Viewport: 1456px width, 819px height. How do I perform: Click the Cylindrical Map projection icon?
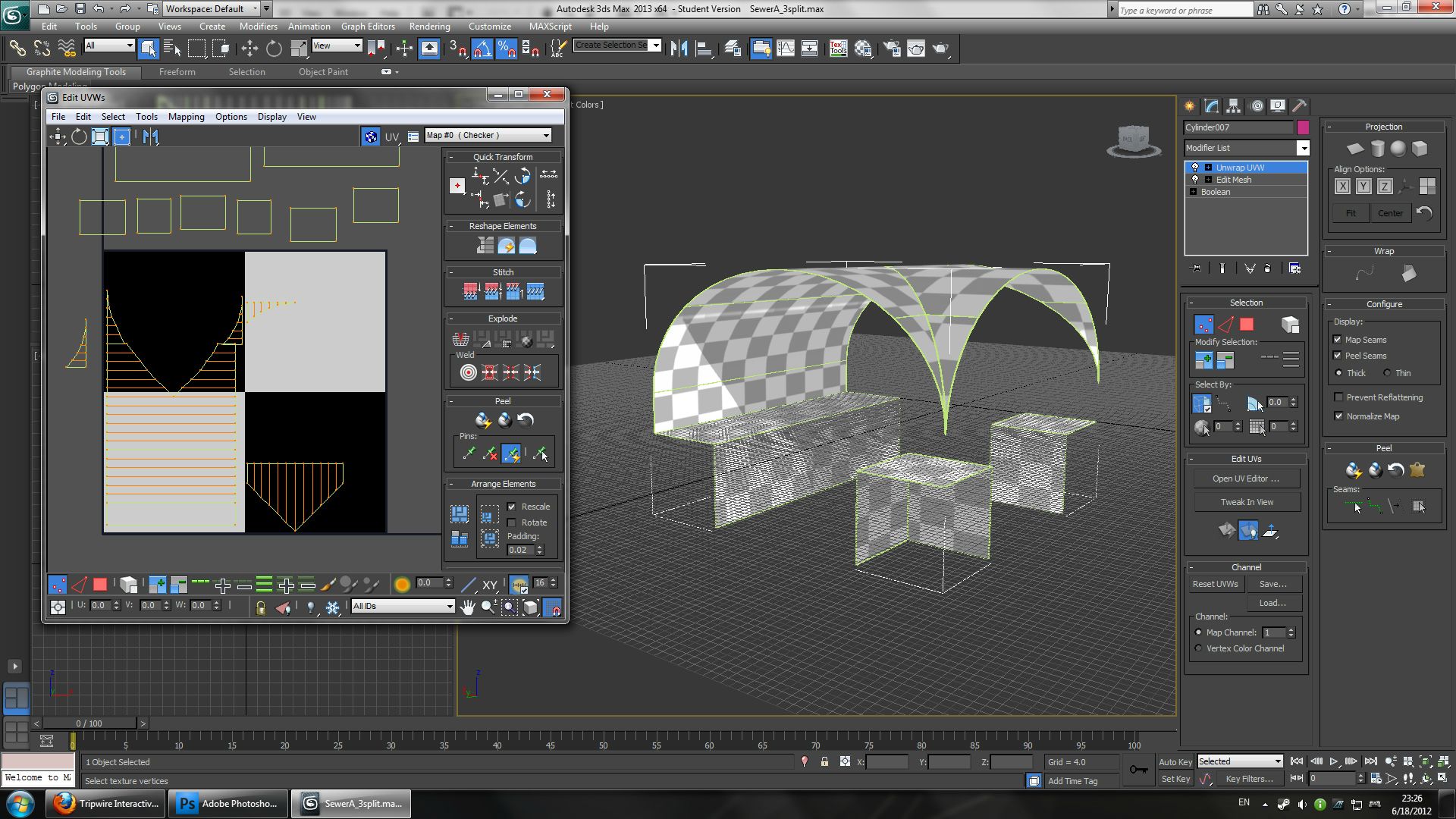pyautogui.click(x=1377, y=149)
